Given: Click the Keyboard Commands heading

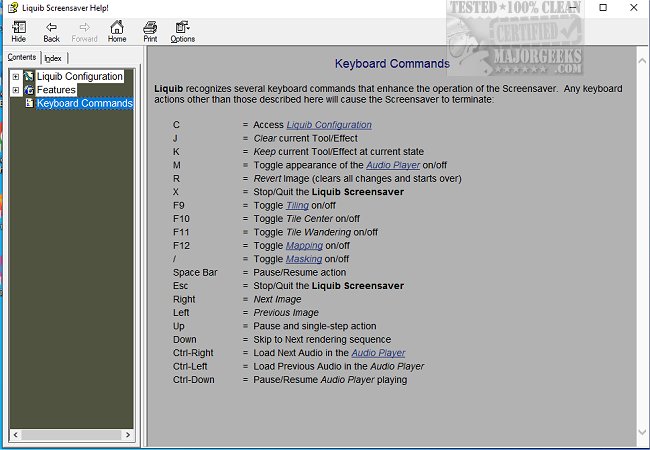Looking at the screenshot, I should 392,63.
